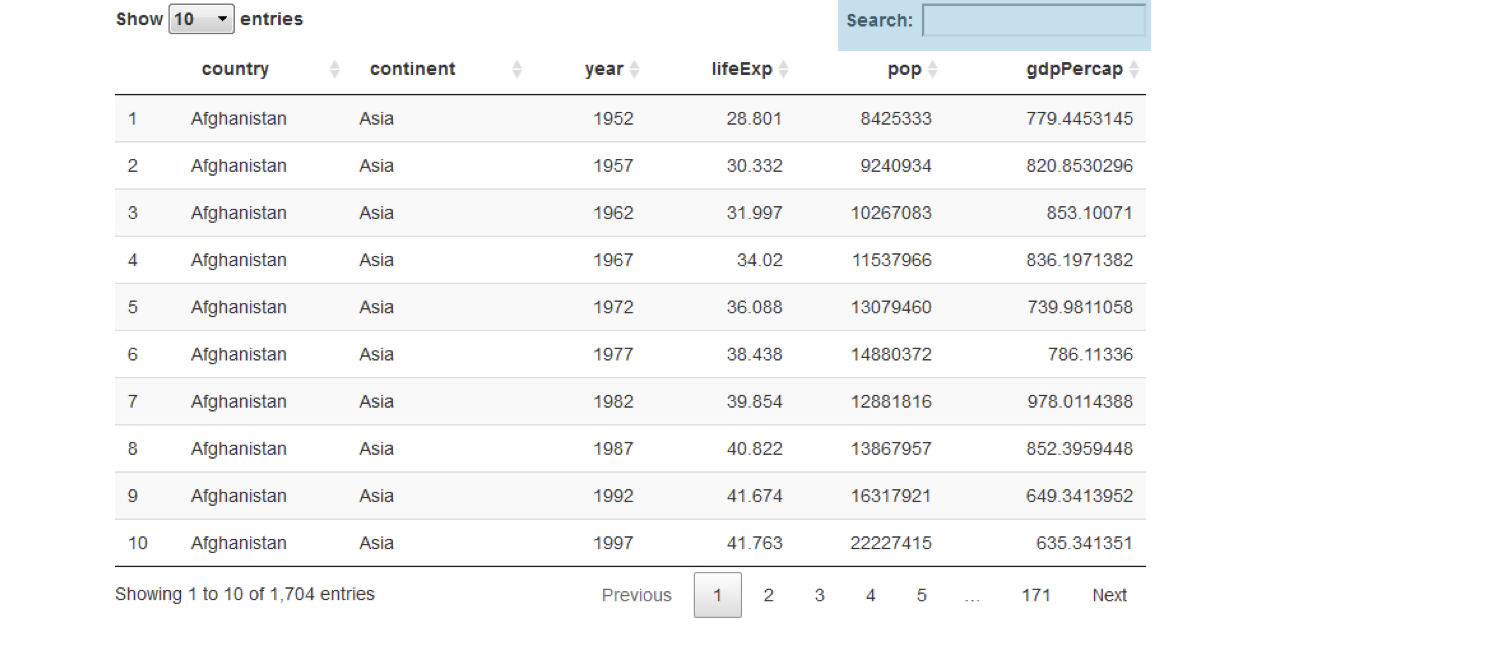
Task: Click gdpPercap value 978.0114388
Action: pyautogui.click(x=1079, y=401)
